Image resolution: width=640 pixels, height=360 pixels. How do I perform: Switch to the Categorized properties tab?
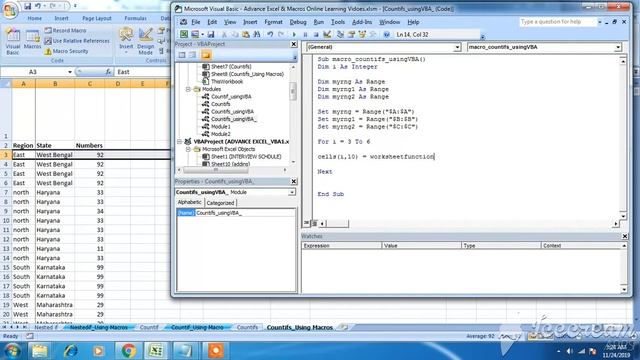(x=220, y=203)
